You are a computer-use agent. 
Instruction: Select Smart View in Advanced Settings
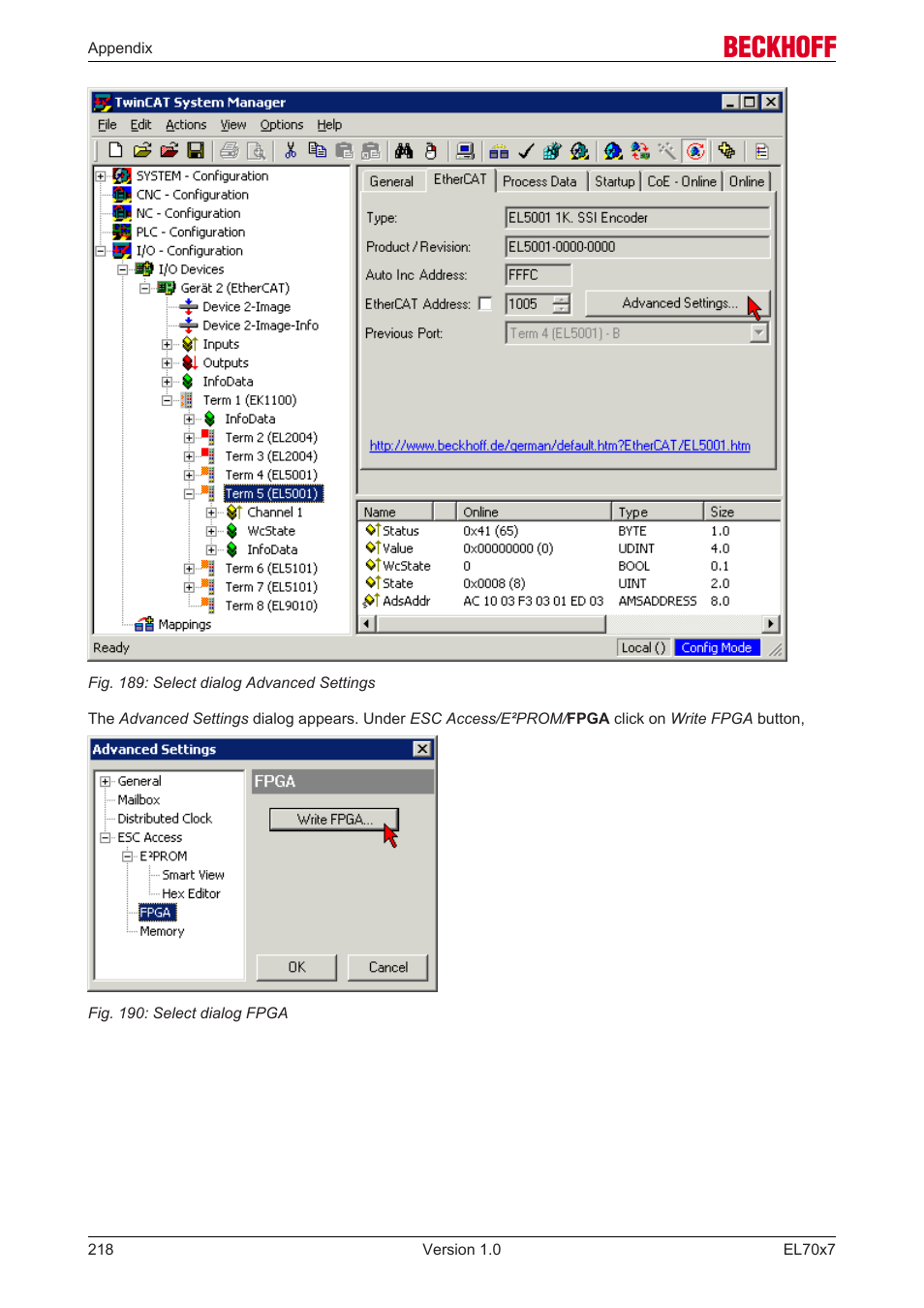click(x=193, y=875)
